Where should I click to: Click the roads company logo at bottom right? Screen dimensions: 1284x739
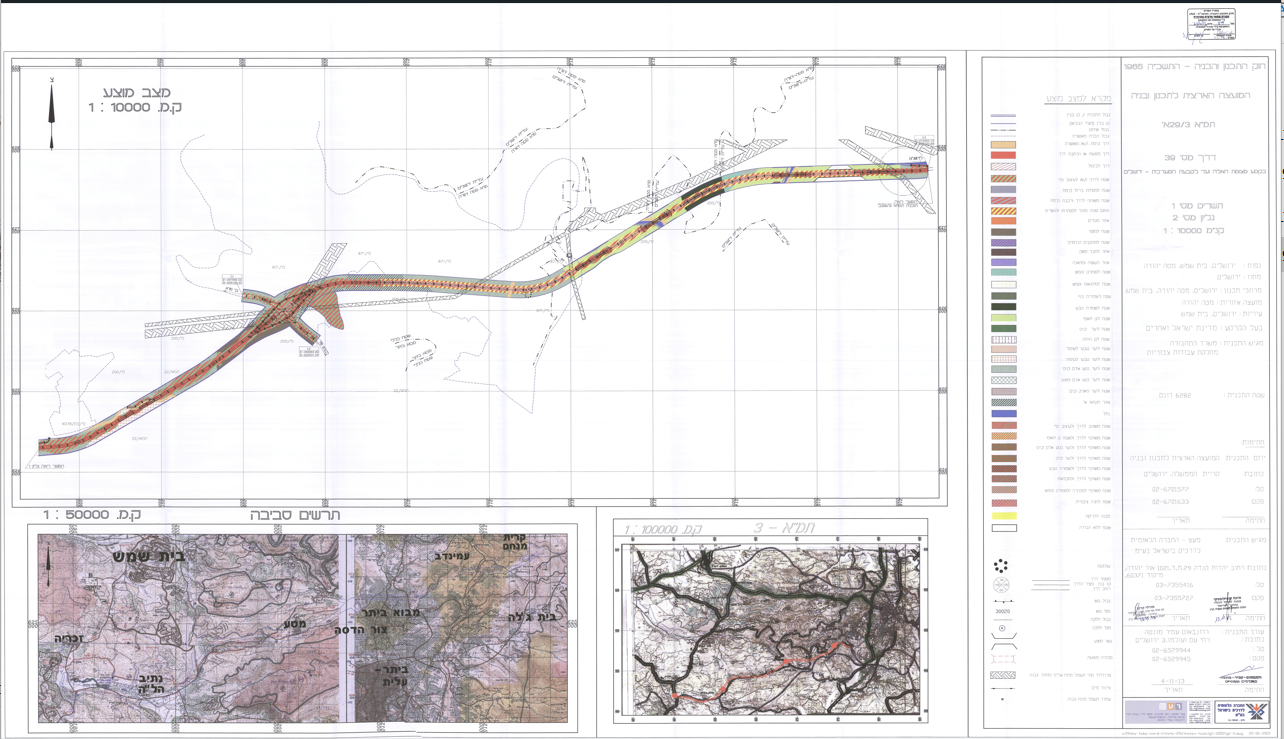[x=1241, y=712]
